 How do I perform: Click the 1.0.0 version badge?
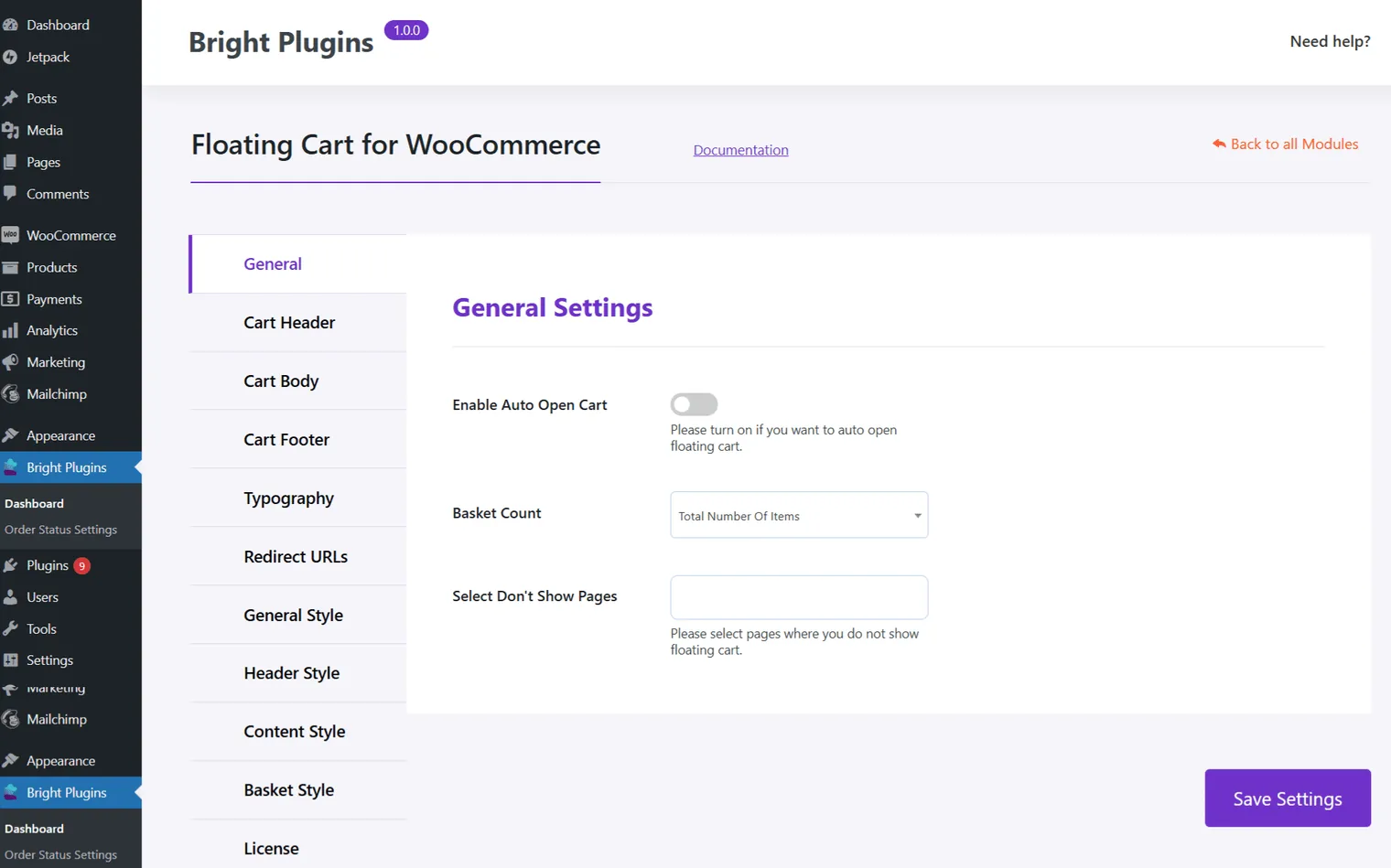pyautogui.click(x=406, y=30)
